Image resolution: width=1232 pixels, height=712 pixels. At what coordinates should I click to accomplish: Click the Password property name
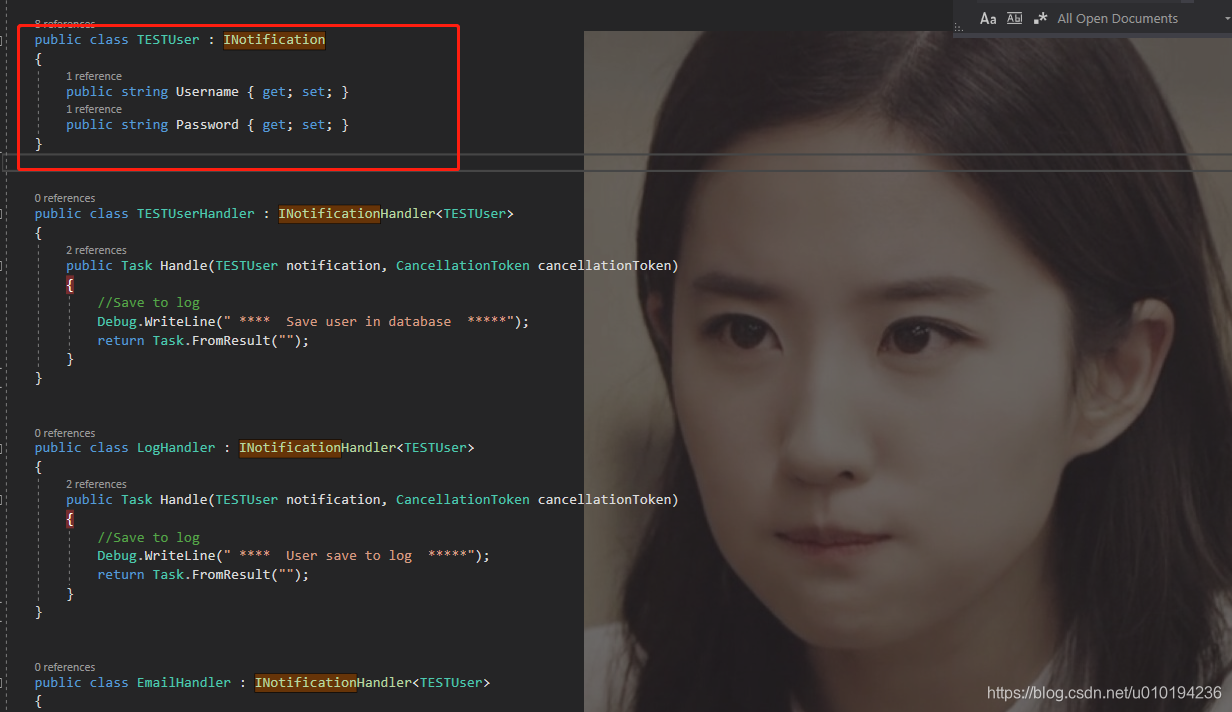tap(207, 125)
